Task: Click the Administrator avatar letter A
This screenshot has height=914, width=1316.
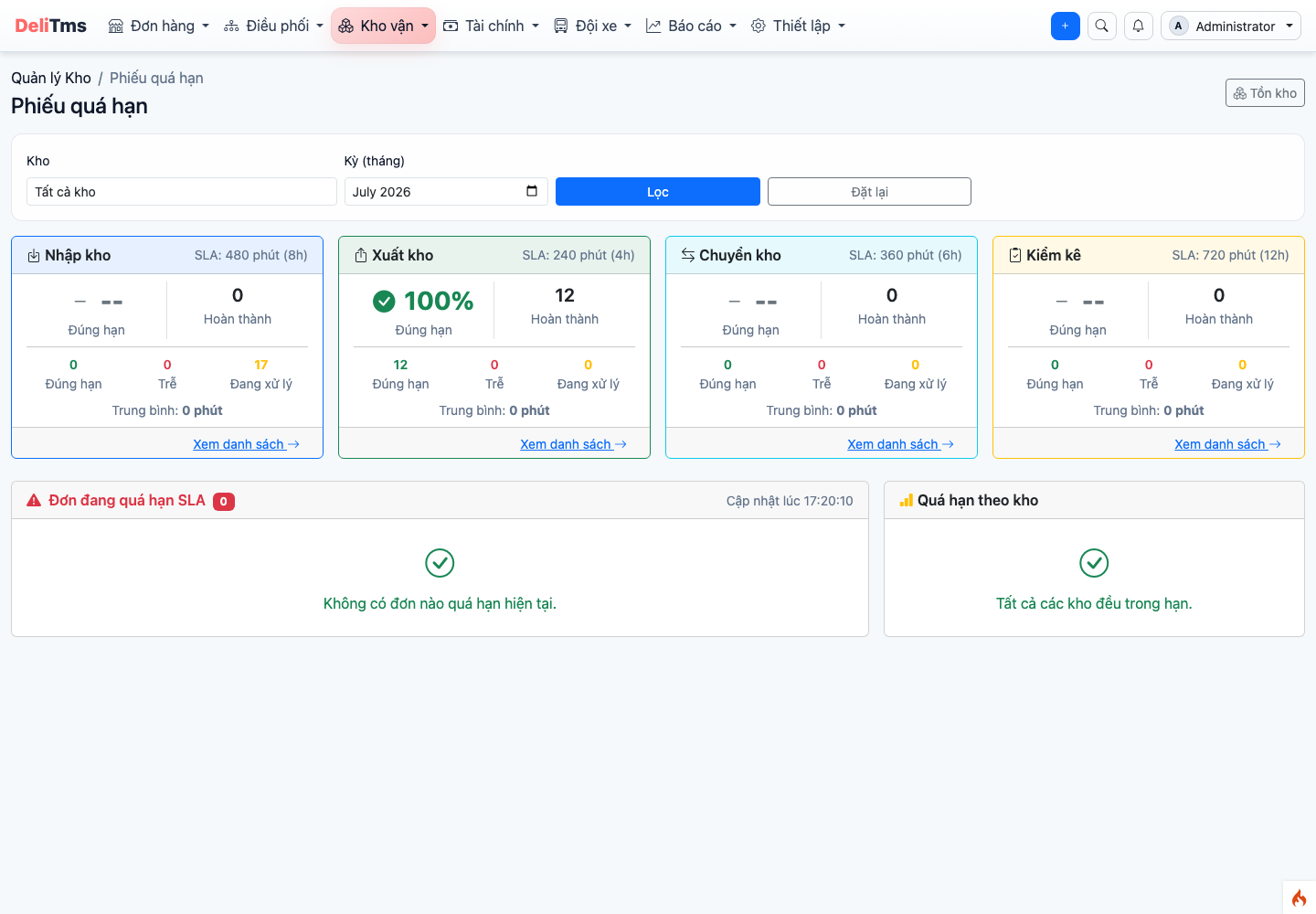Action: (x=1178, y=26)
